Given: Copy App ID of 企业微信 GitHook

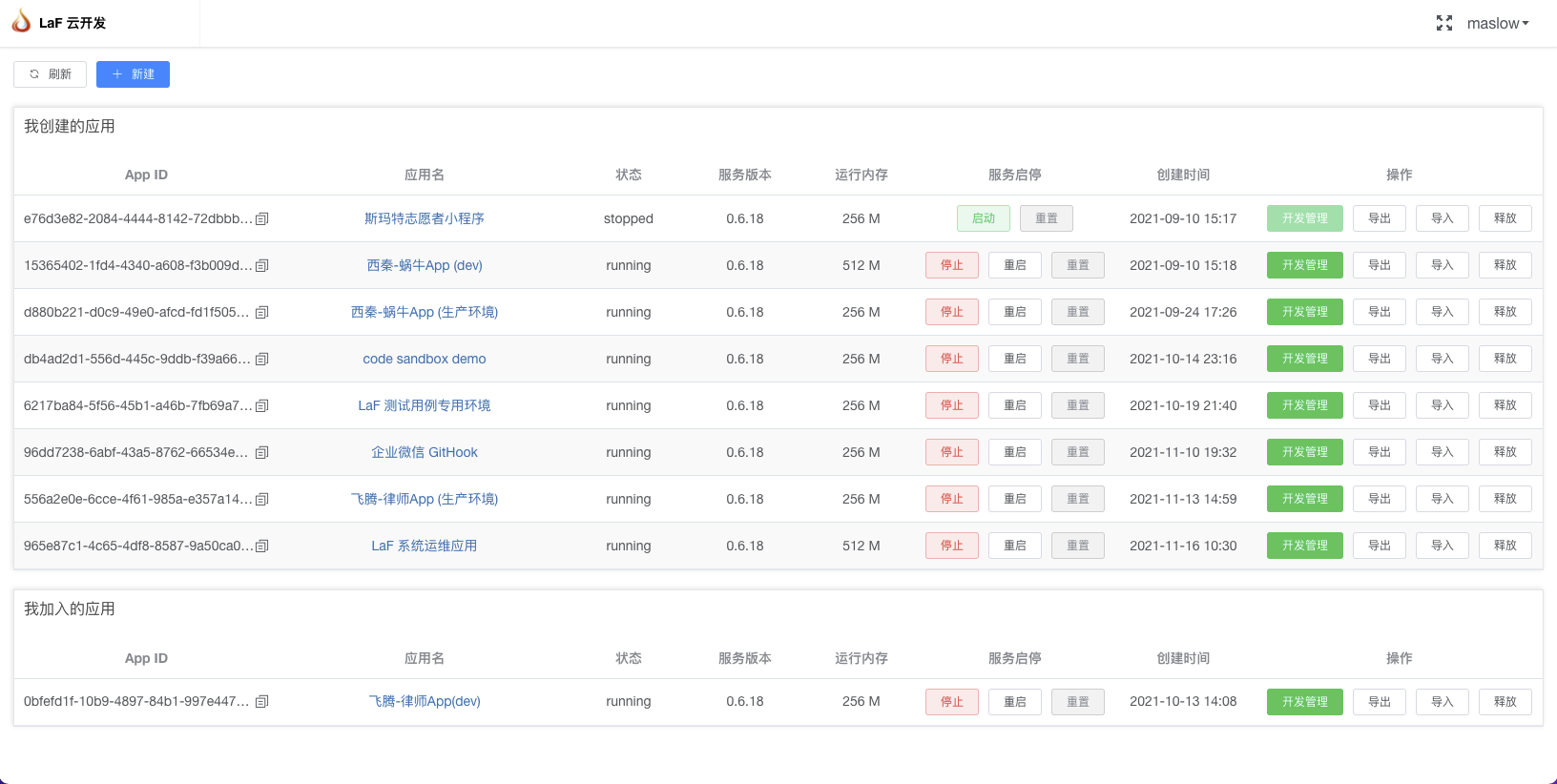Looking at the screenshot, I should pyautogui.click(x=262, y=453).
